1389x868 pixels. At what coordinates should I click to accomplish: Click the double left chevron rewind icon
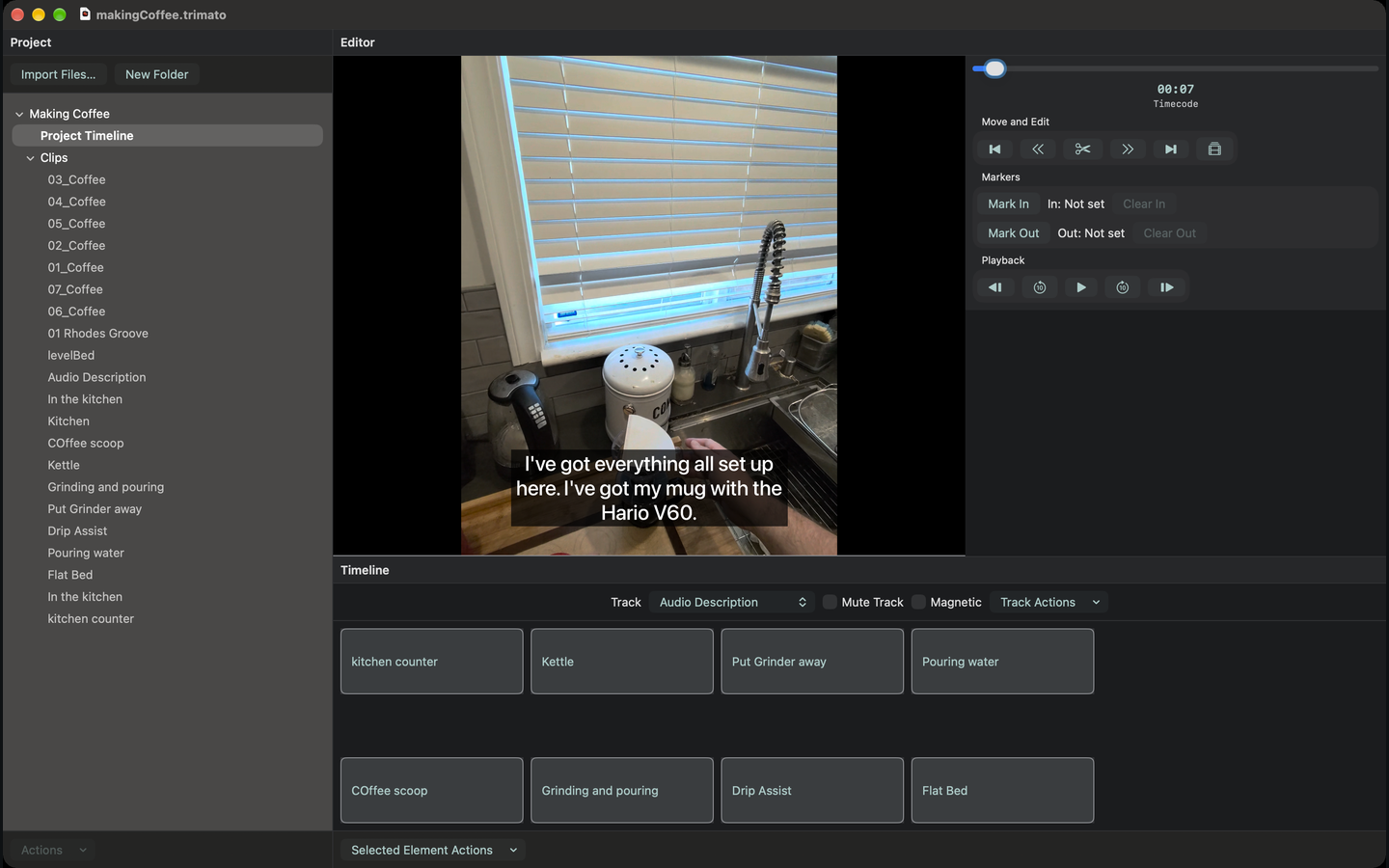point(1038,149)
